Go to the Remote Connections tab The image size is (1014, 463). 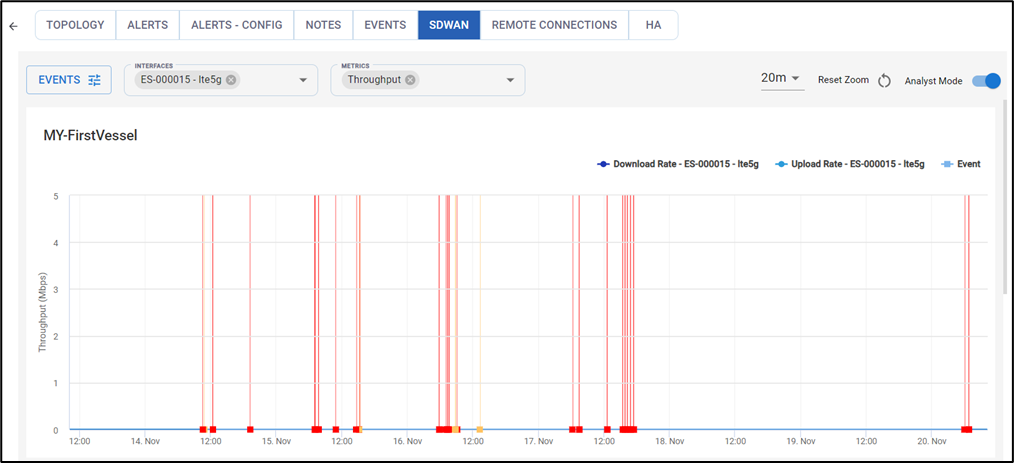(554, 25)
